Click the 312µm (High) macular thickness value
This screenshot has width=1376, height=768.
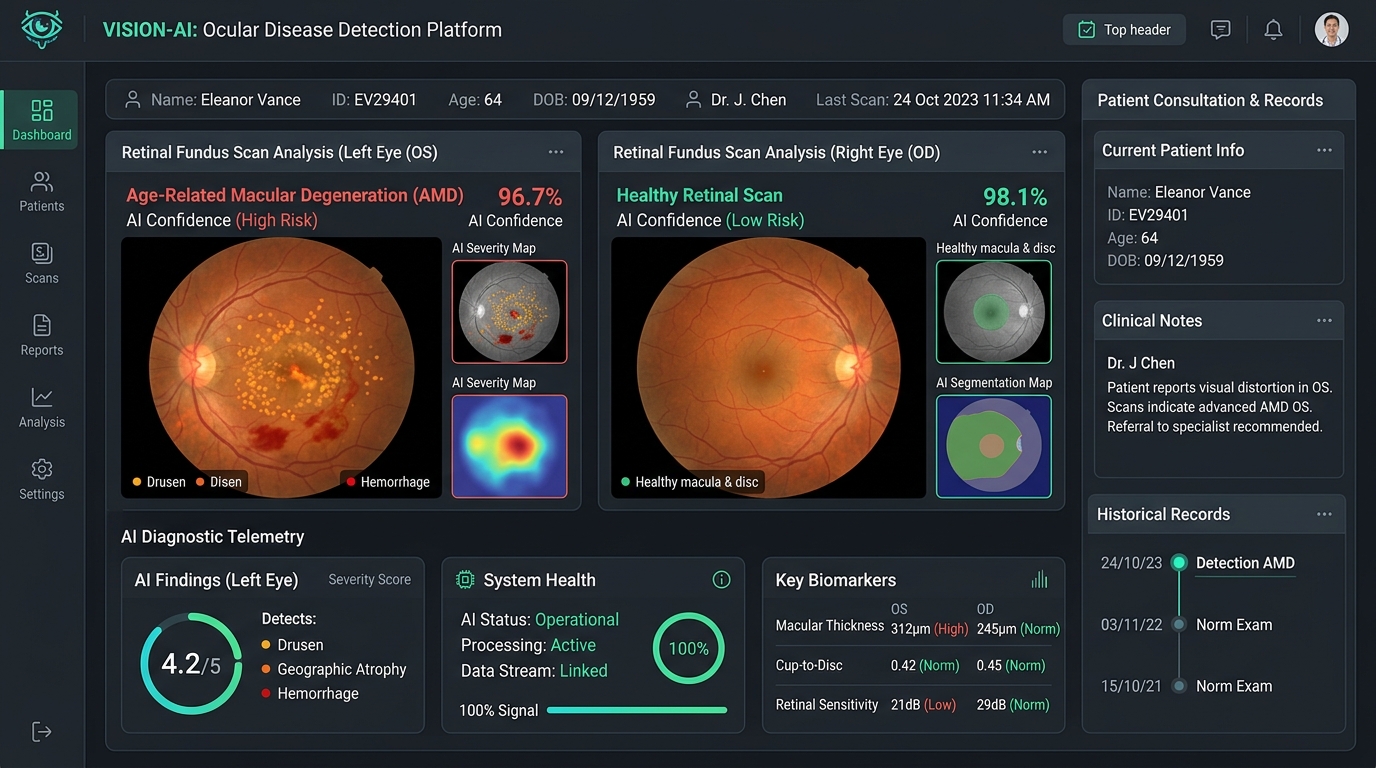(x=930, y=629)
